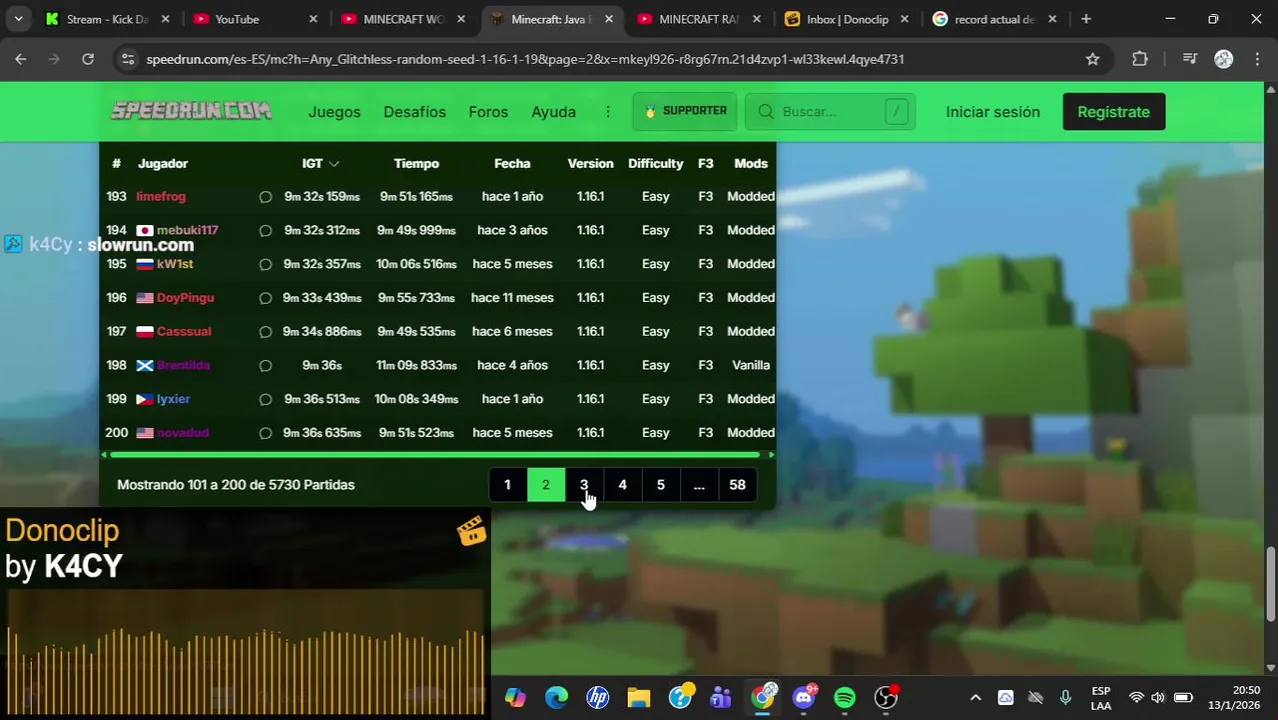
Task: Open player novadud's profile
Action: [182, 433]
